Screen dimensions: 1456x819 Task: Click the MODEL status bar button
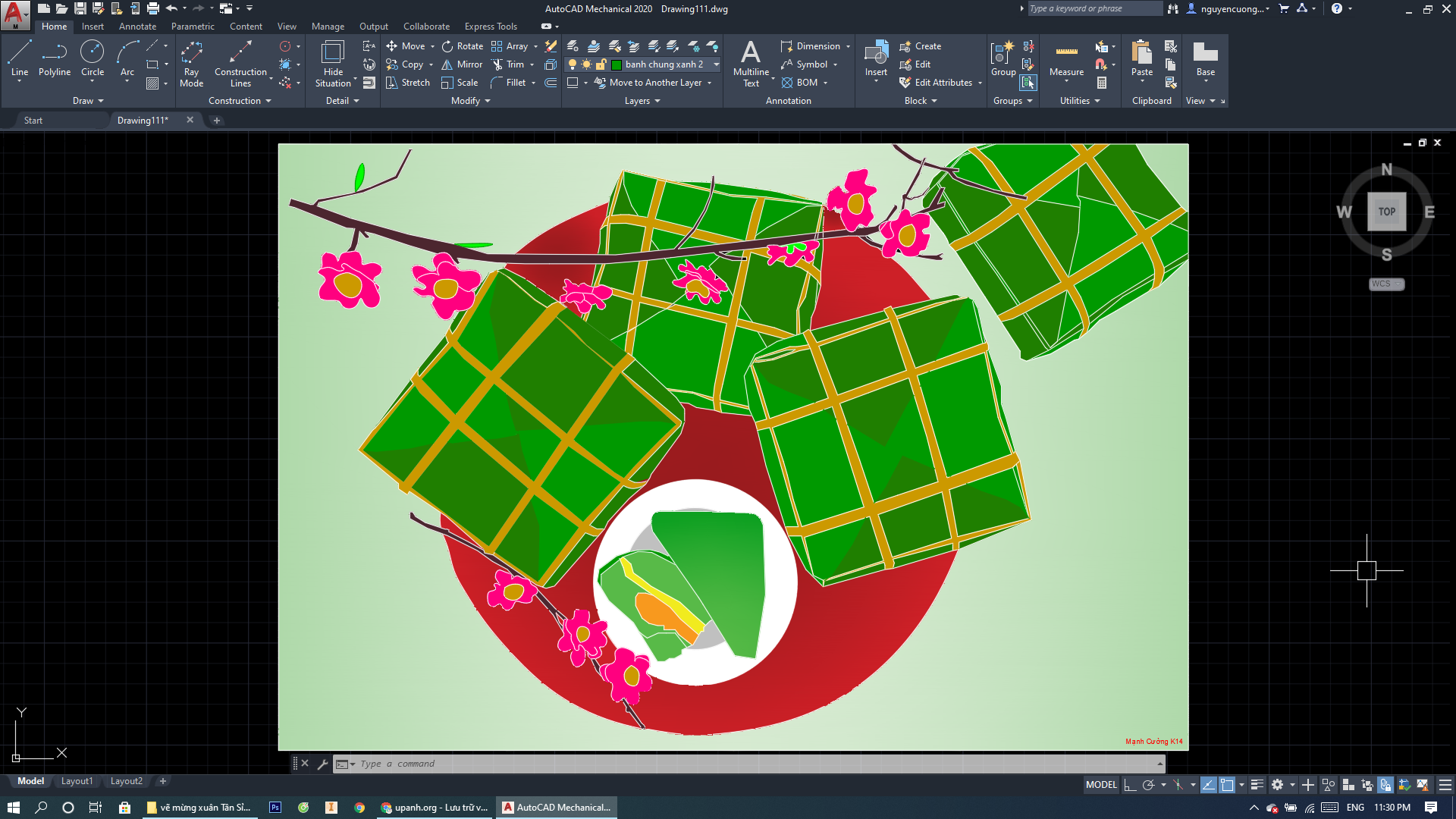pos(1101,785)
